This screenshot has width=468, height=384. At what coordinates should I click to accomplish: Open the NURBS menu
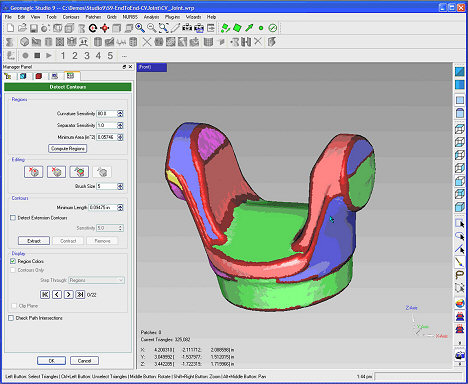130,17
